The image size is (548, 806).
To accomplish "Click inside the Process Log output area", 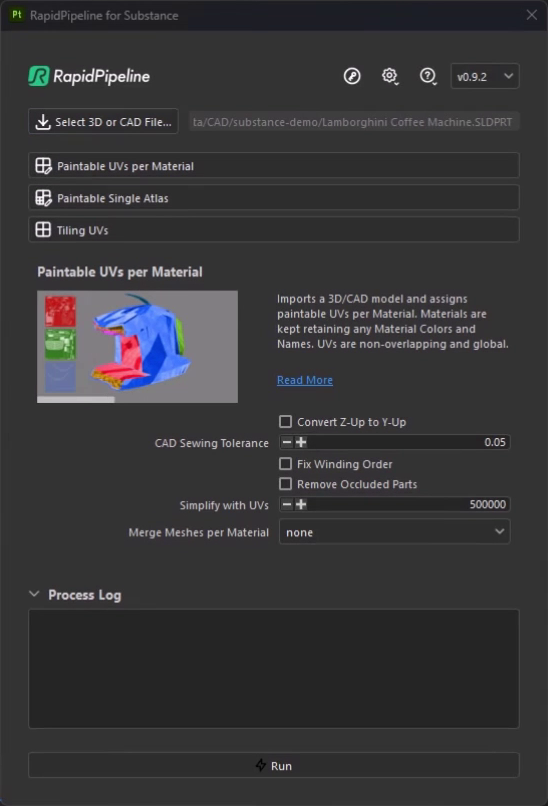I will [x=273, y=669].
